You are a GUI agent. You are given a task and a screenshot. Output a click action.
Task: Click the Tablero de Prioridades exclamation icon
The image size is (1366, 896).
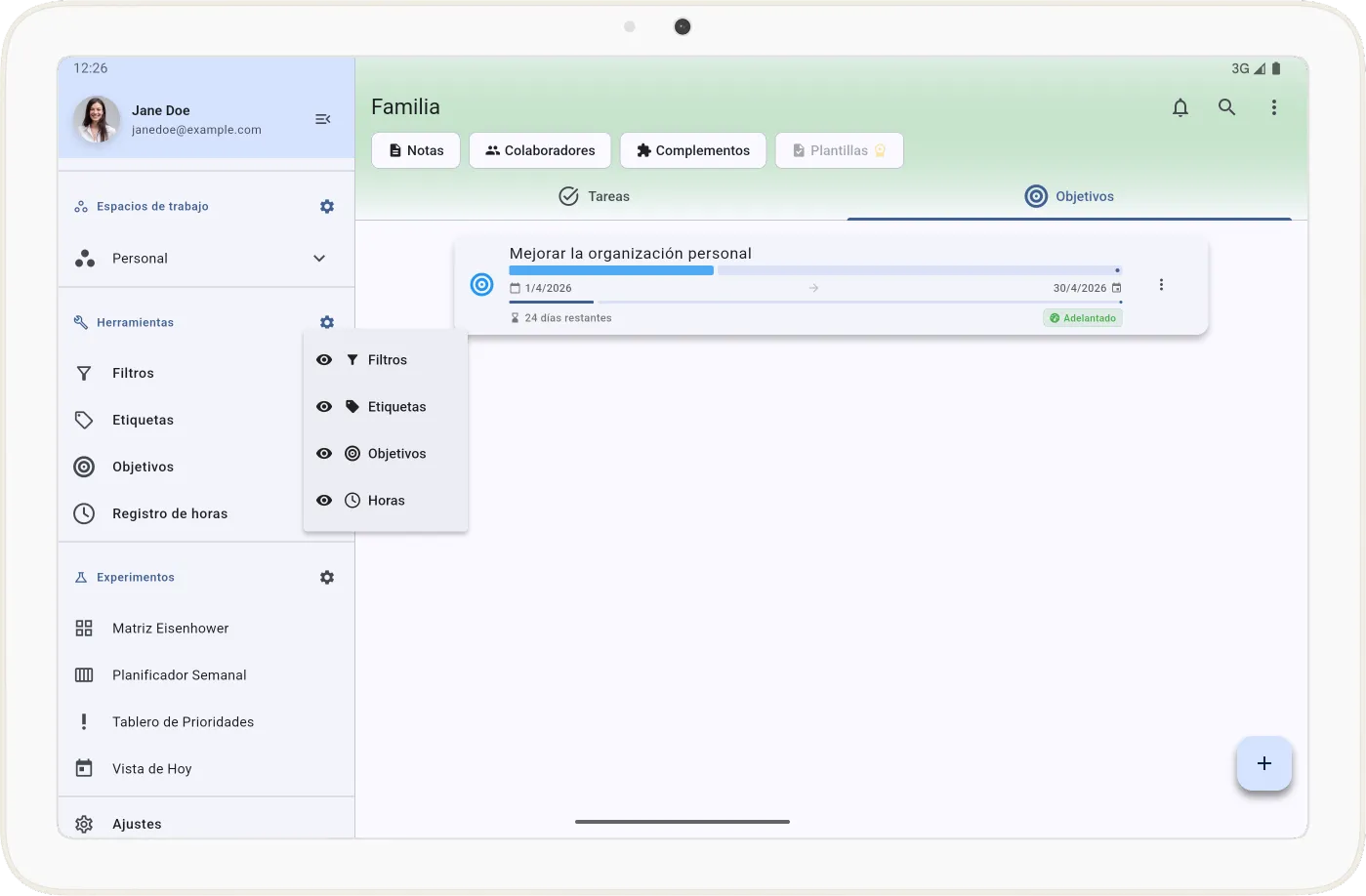[x=84, y=722]
